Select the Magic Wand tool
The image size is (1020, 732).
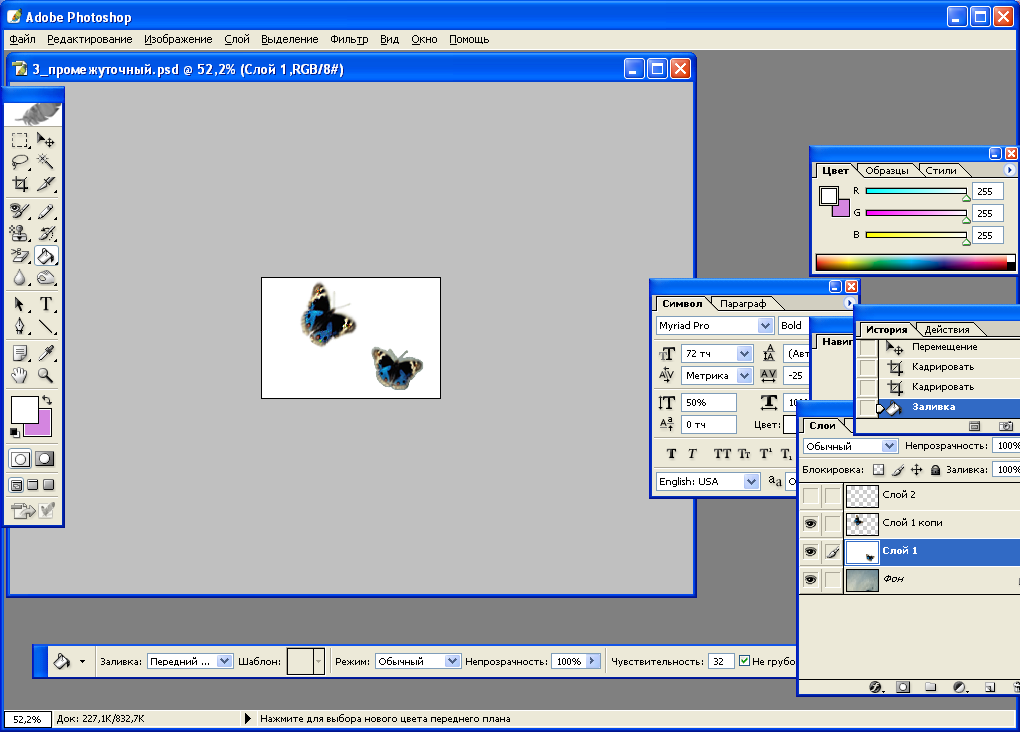(x=46, y=161)
